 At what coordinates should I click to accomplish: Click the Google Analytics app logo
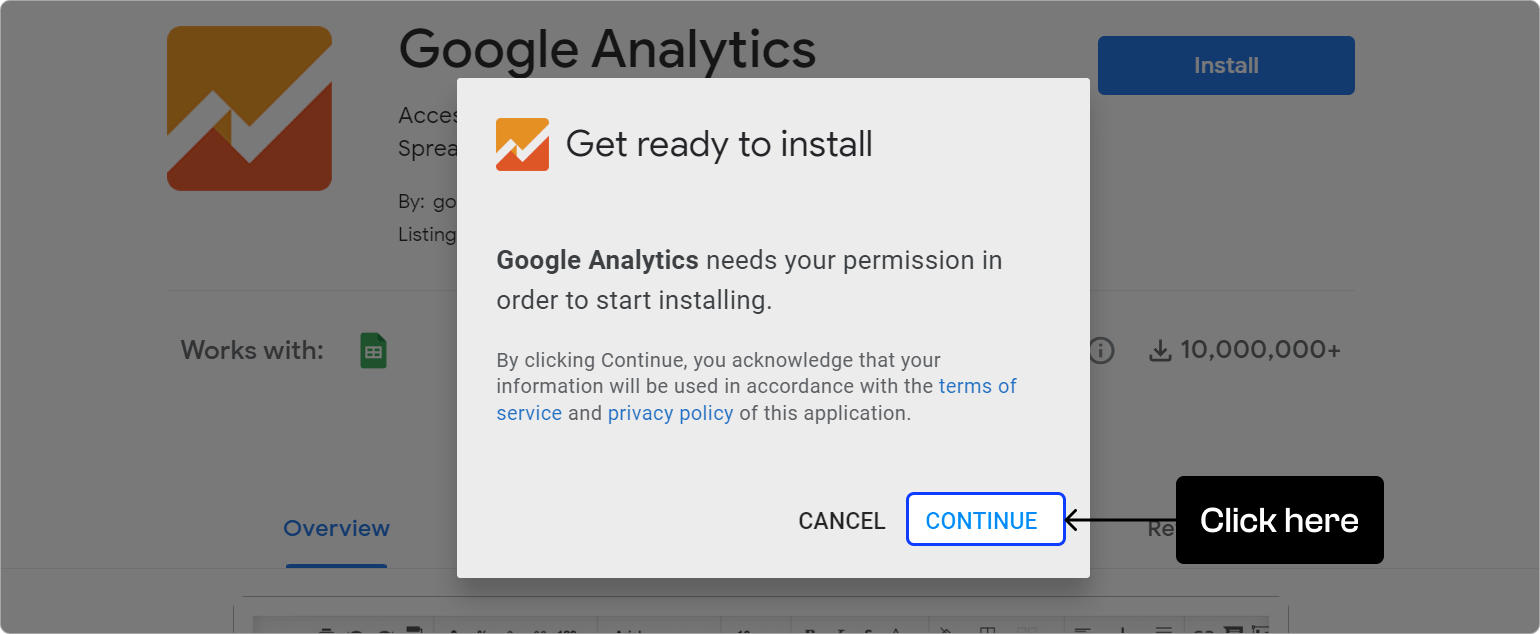[x=249, y=108]
